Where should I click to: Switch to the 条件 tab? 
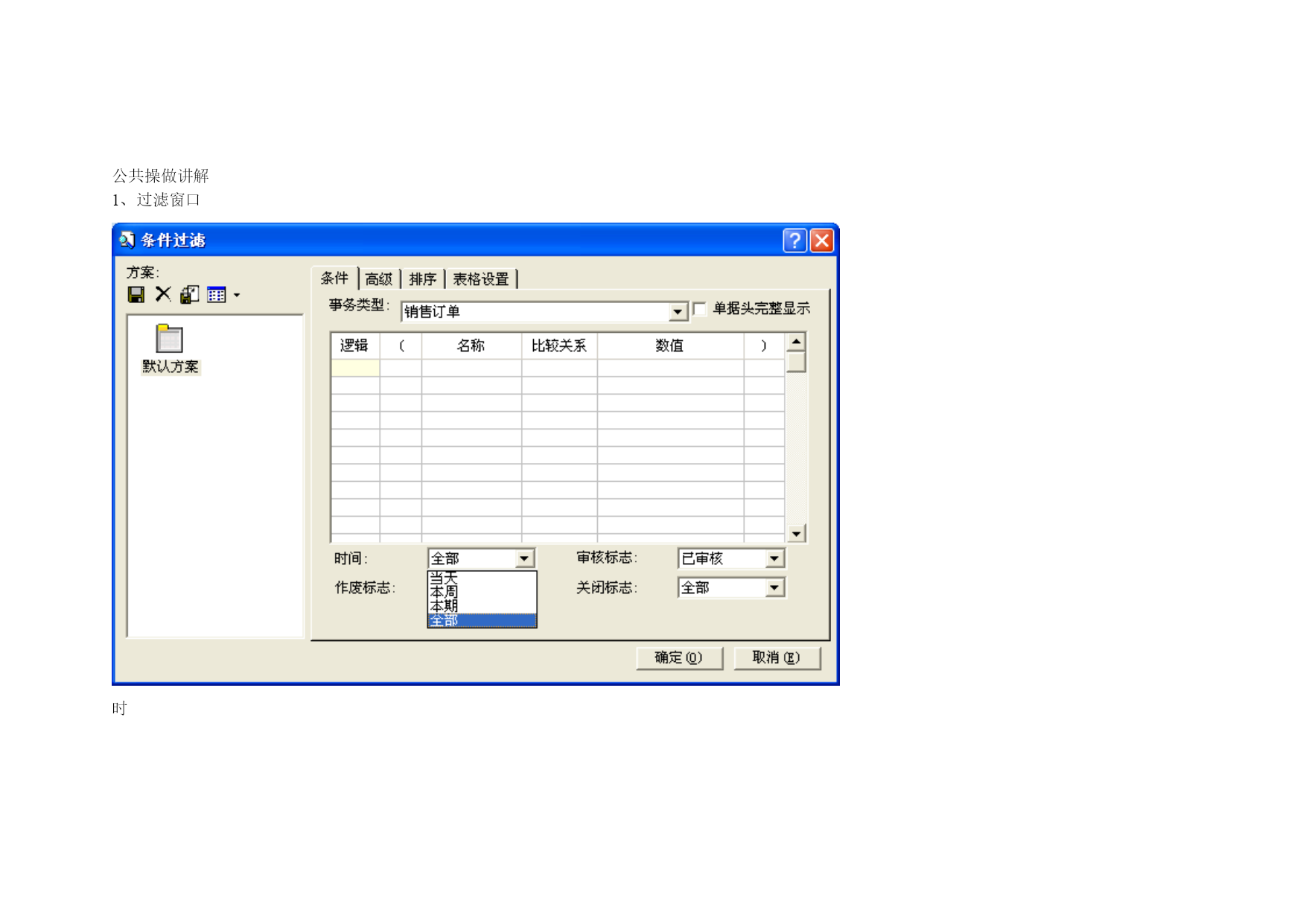pos(334,278)
